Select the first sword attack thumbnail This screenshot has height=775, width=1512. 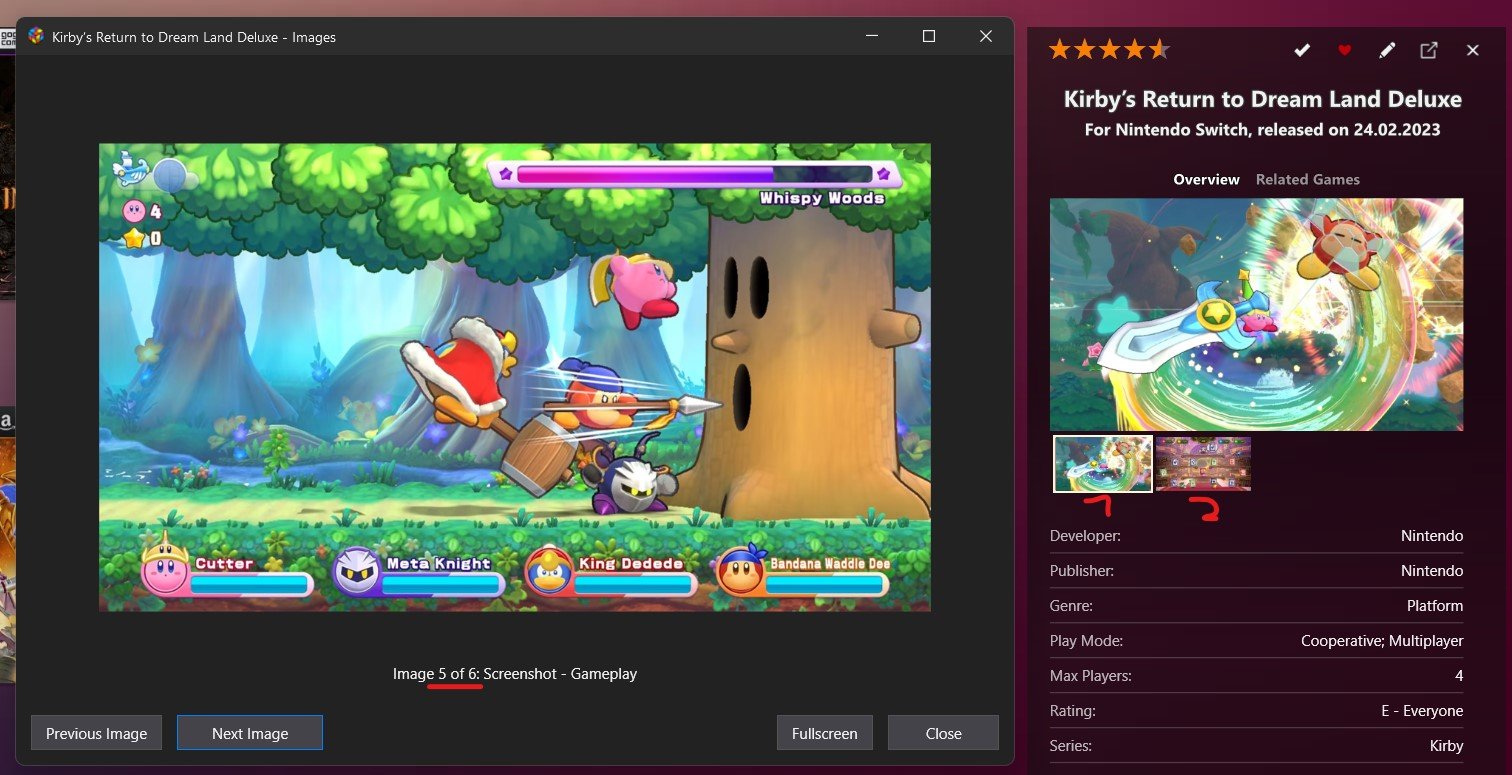click(x=1102, y=464)
